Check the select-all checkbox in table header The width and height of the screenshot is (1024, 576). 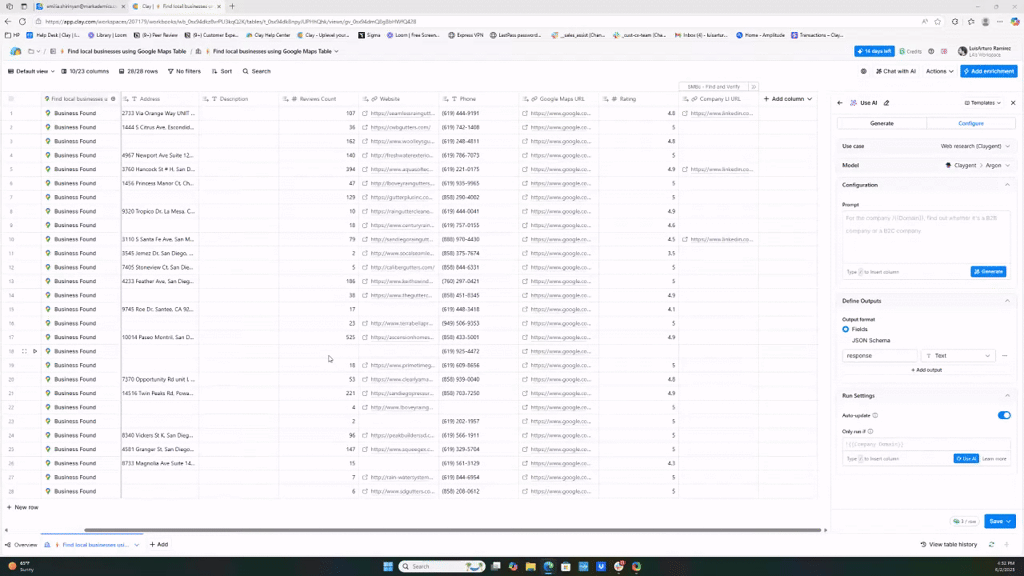tap(11, 99)
